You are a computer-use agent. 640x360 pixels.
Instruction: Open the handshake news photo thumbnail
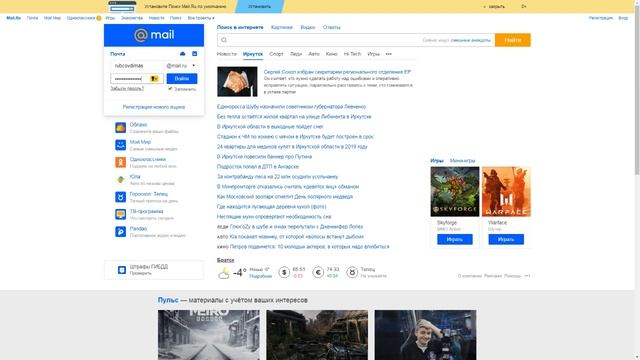pos(237,82)
